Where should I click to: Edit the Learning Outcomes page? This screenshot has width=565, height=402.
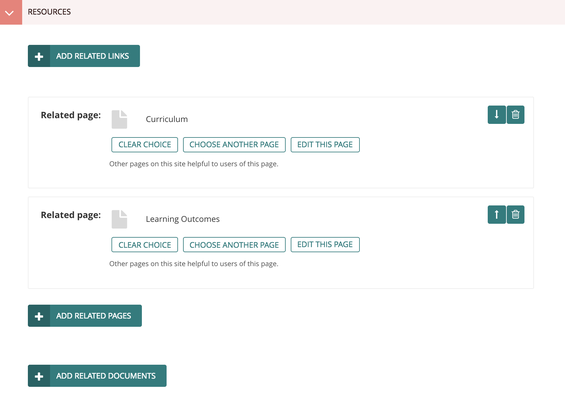pos(325,245)
